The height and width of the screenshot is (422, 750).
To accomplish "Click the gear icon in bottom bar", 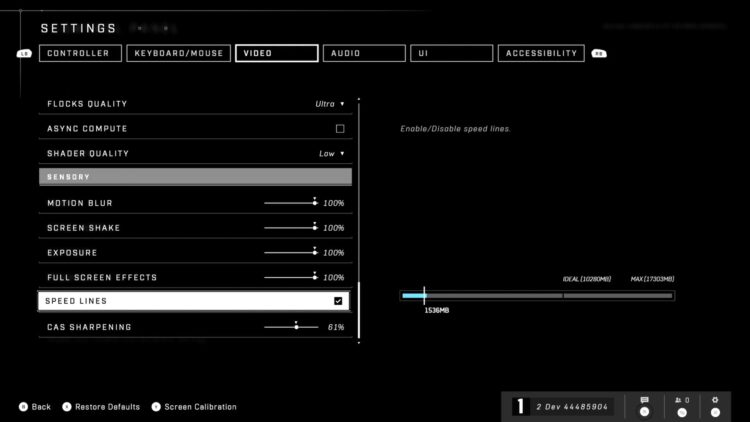I will [x=715, y=400].
